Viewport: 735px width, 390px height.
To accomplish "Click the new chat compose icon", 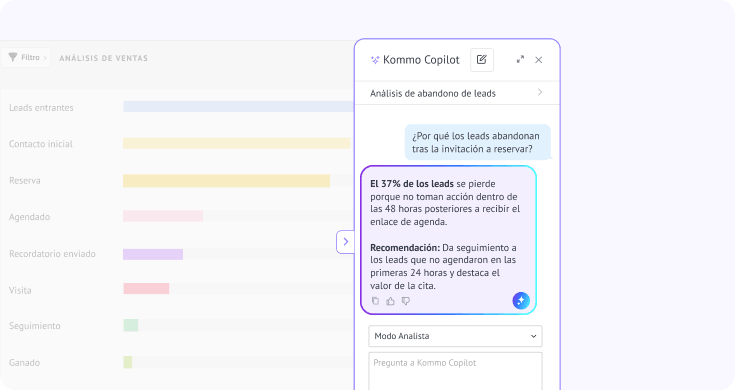I will click(482, 60).
